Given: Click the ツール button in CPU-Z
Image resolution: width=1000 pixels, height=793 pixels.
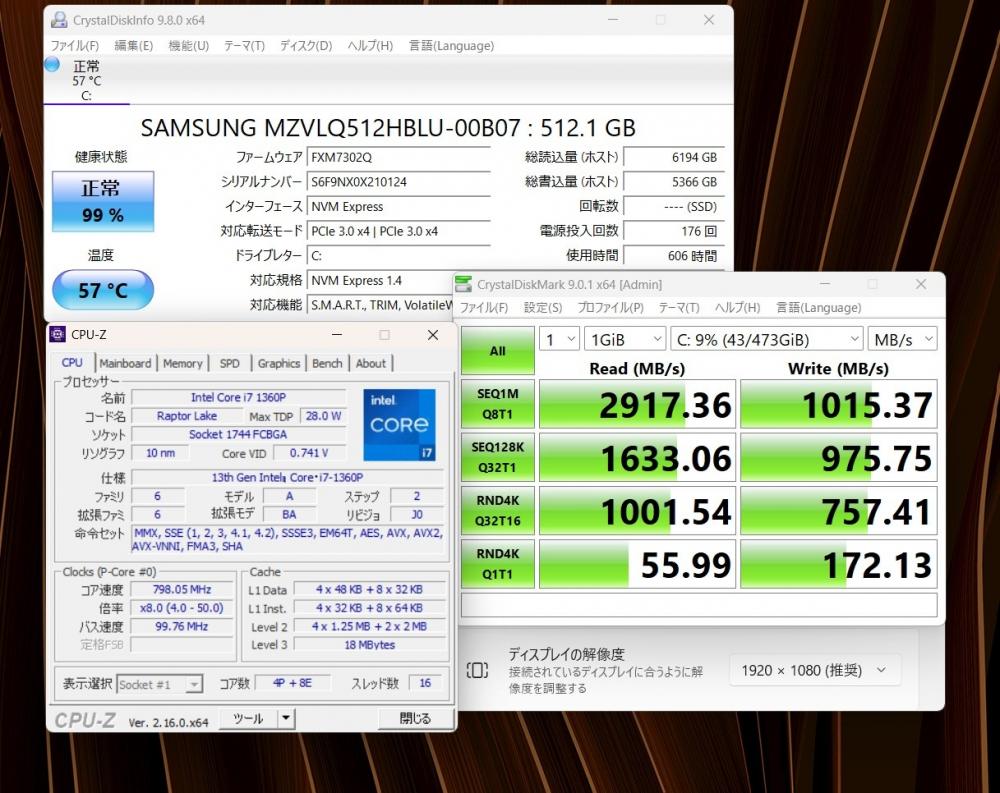Looking at the screenshot, I should click(x=248, y=718).
